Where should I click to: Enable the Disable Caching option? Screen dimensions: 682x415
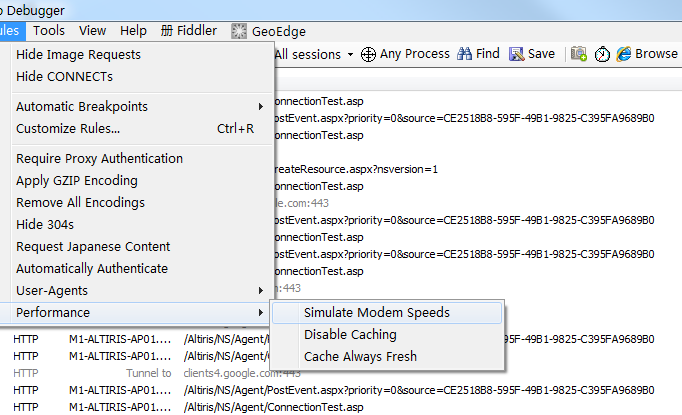(x=350, y=335)
